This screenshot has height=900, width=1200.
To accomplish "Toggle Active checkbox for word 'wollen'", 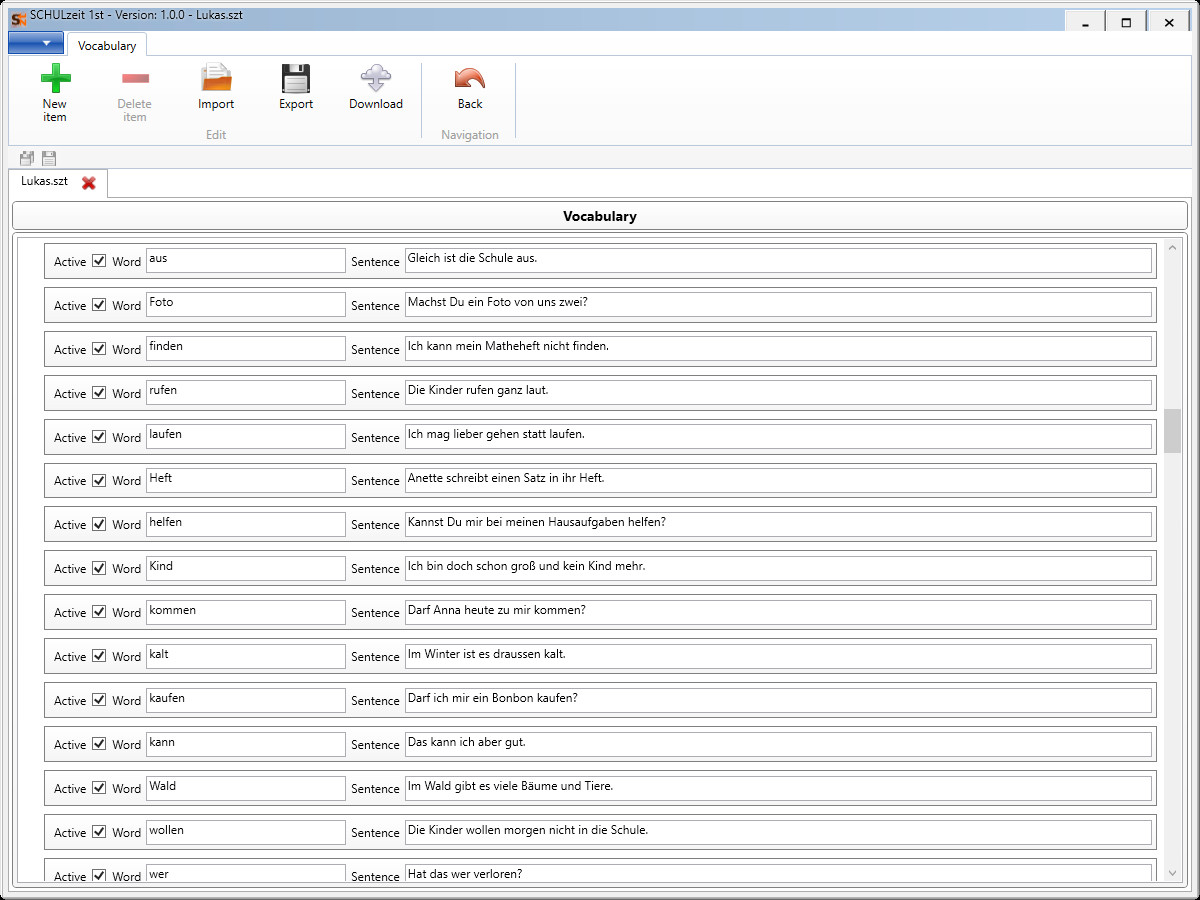I will [x=99, y=832].
